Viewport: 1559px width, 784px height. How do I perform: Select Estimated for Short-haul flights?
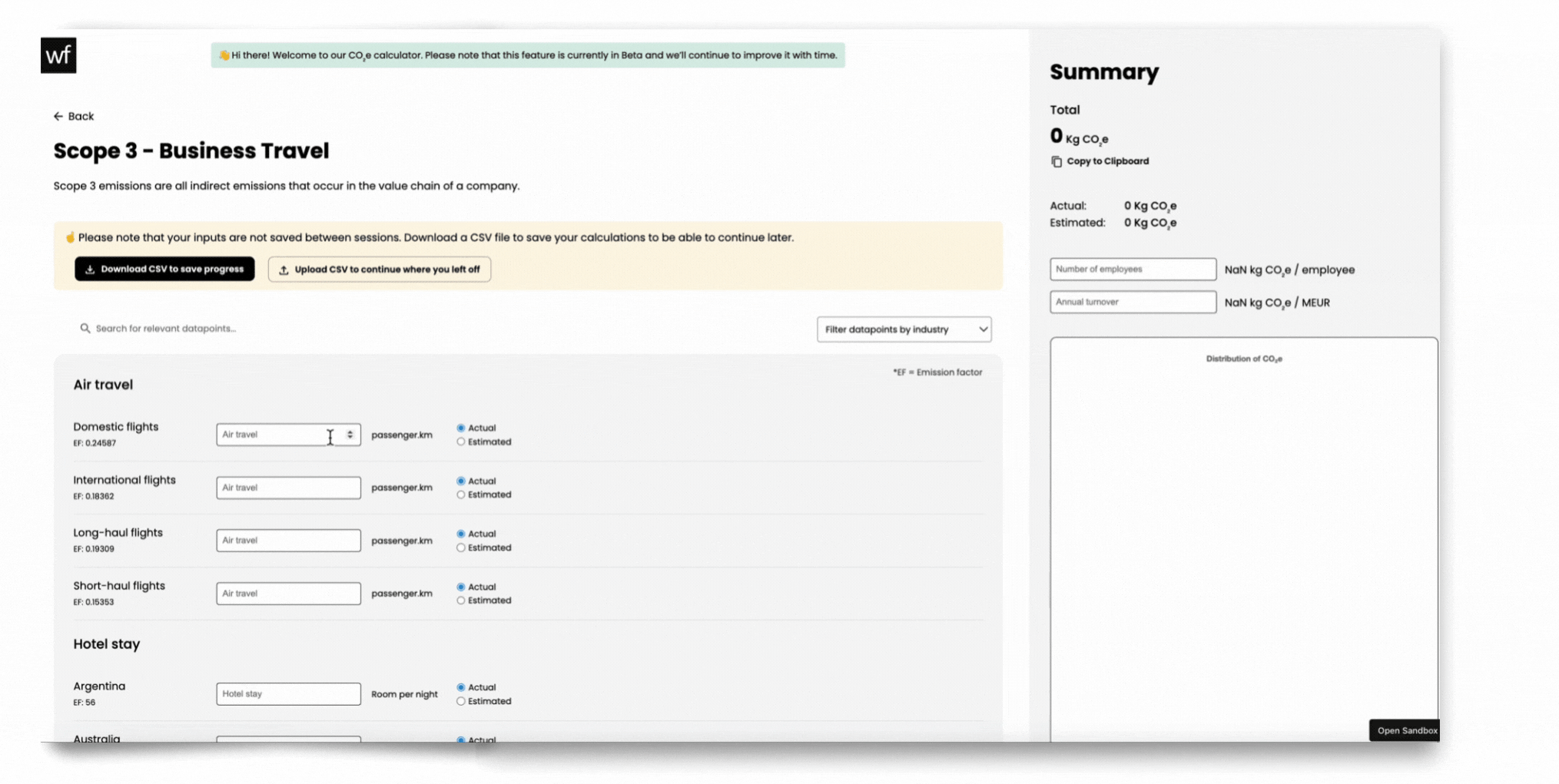point(461,600)
